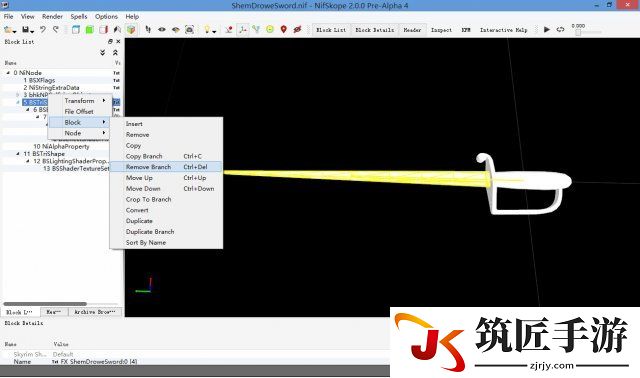Toggle the Block Details panel button

[x=374, y=30]
